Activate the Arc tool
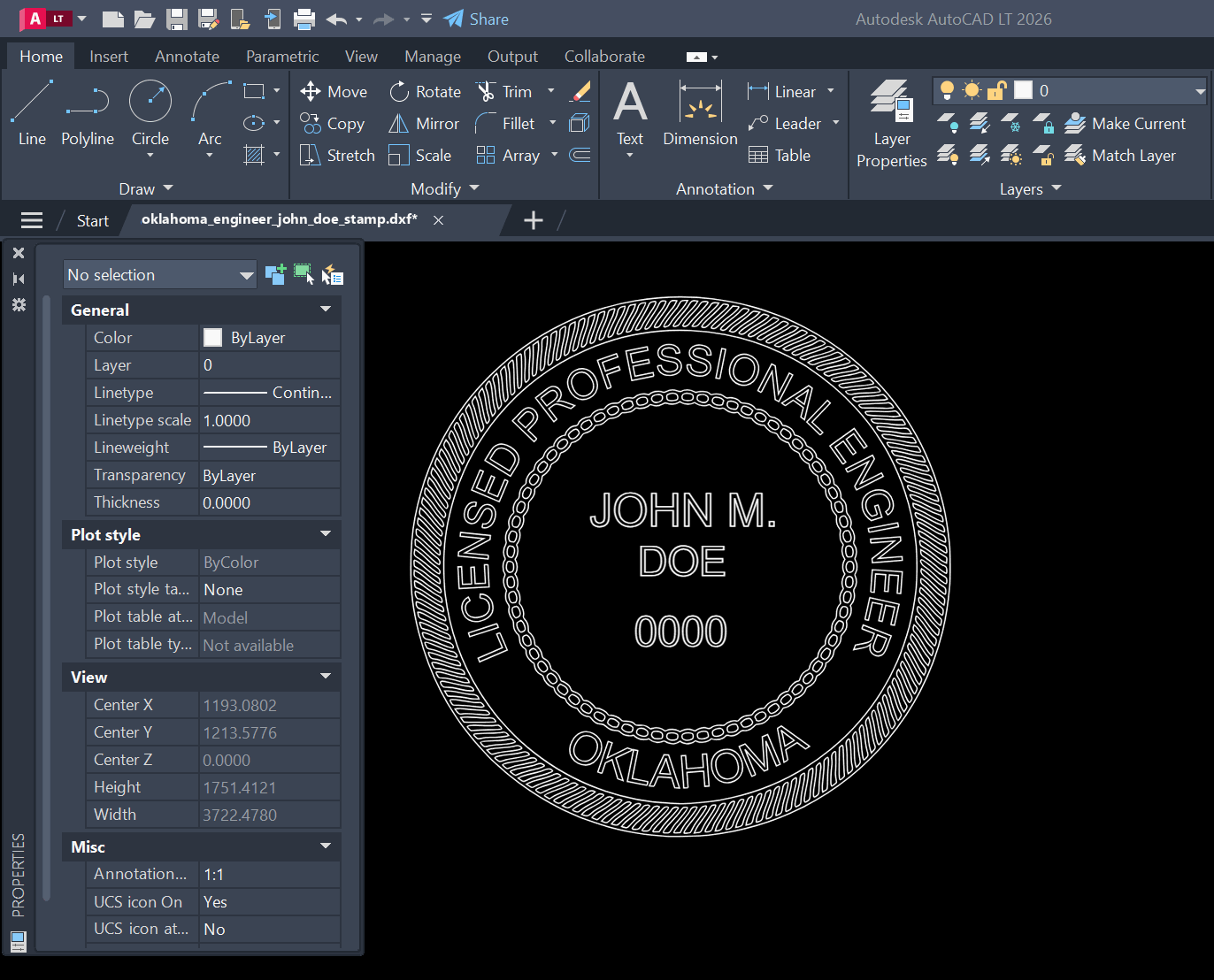Viewport: 1214px width, 980px height. (210, 113)
